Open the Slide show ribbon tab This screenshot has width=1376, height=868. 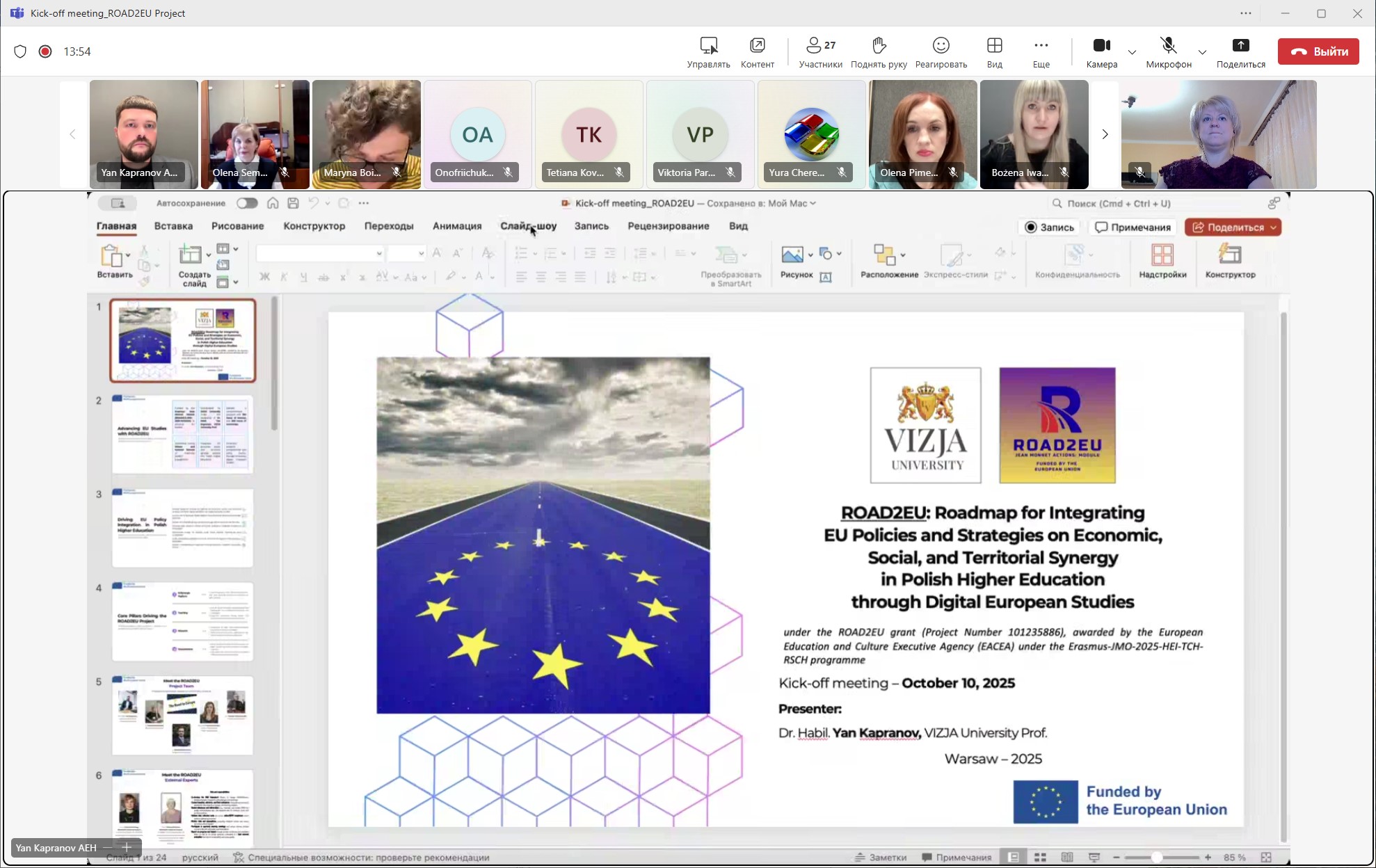point(528,226)
